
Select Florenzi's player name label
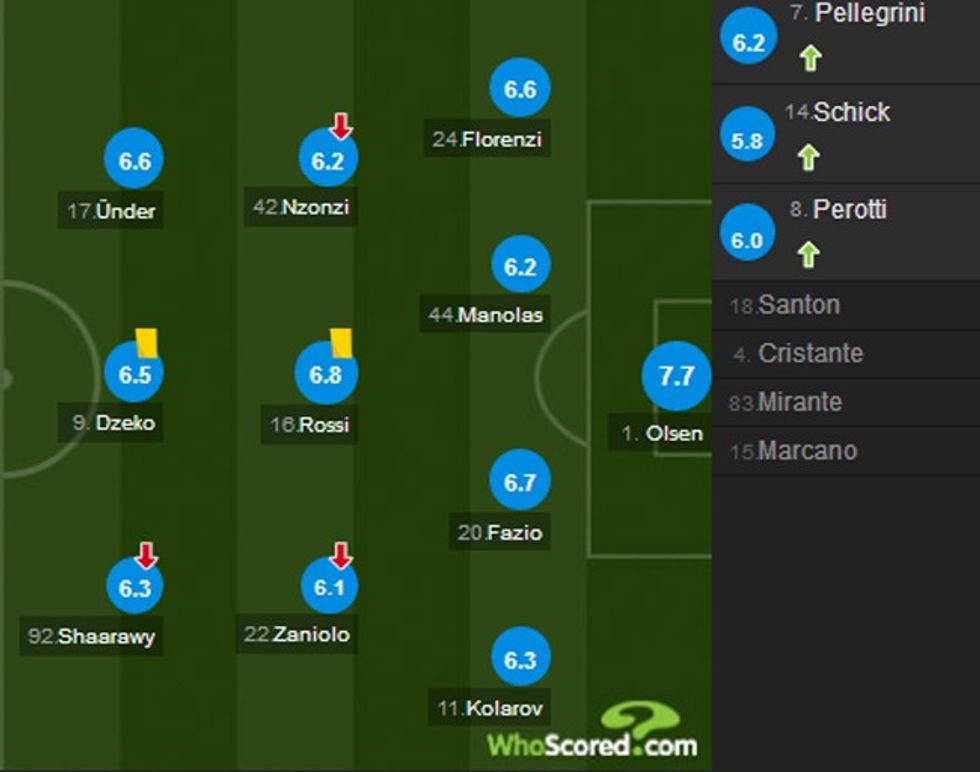click(x=488, y=139)
